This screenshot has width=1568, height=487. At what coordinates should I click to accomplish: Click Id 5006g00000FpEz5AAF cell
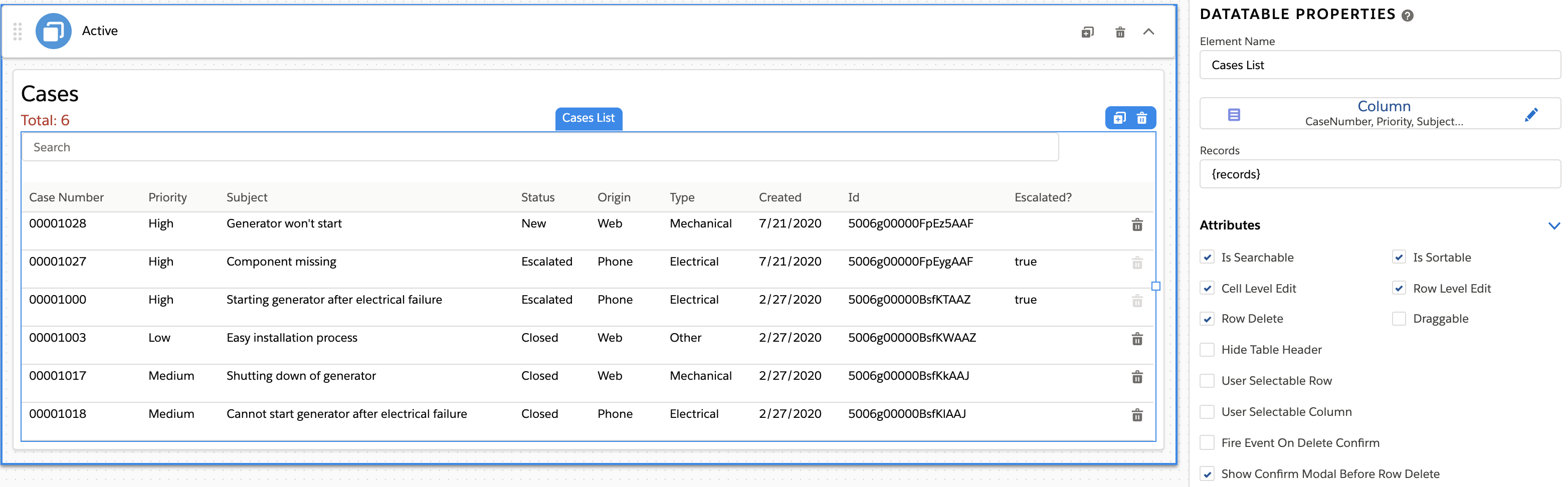pyautogui.click(x=911, y=223)
